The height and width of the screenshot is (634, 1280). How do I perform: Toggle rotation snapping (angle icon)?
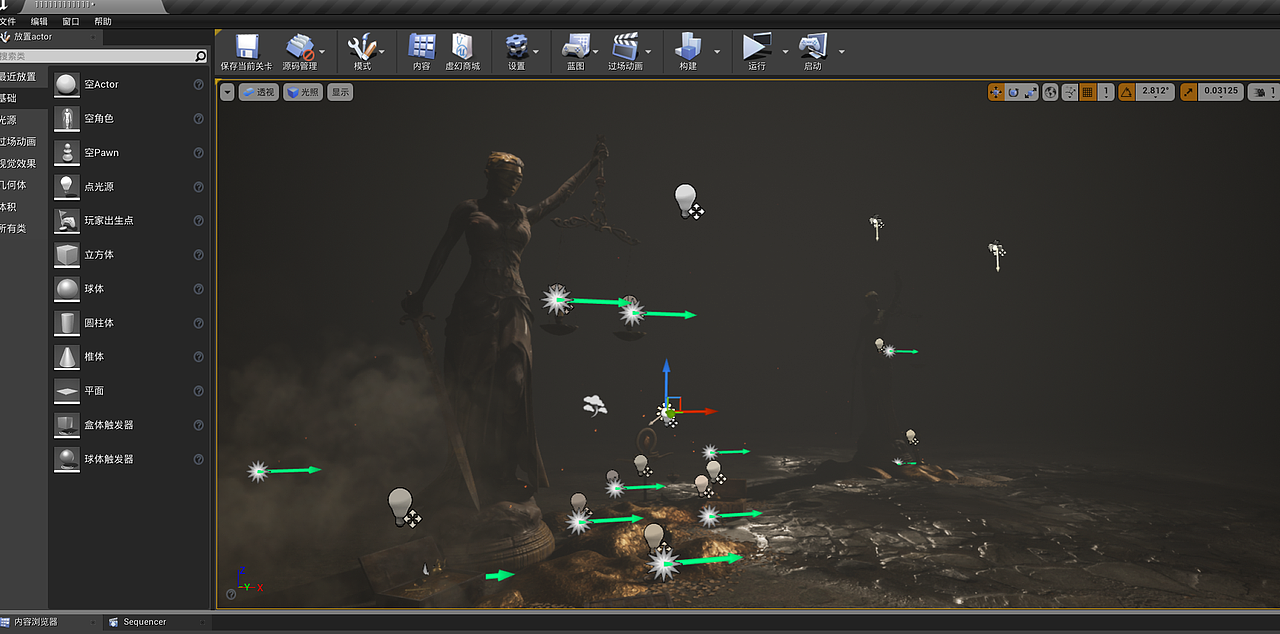pyautogui.click(x=1127, y=92)
